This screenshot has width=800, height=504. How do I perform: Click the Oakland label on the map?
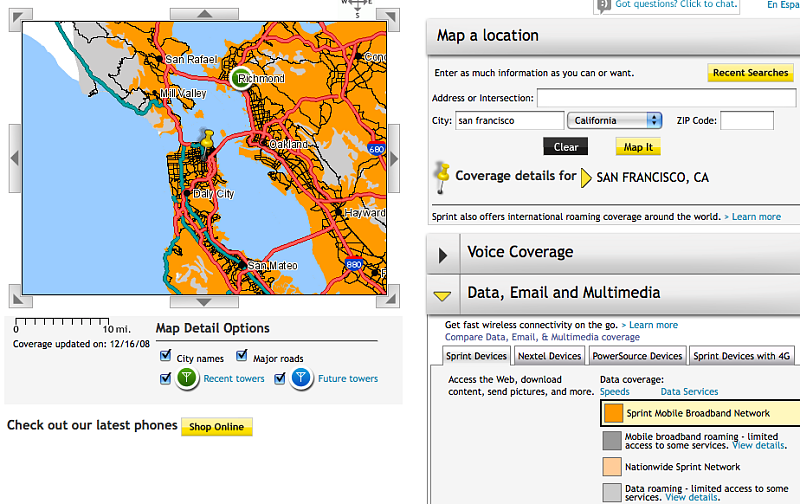pos(288,144)
